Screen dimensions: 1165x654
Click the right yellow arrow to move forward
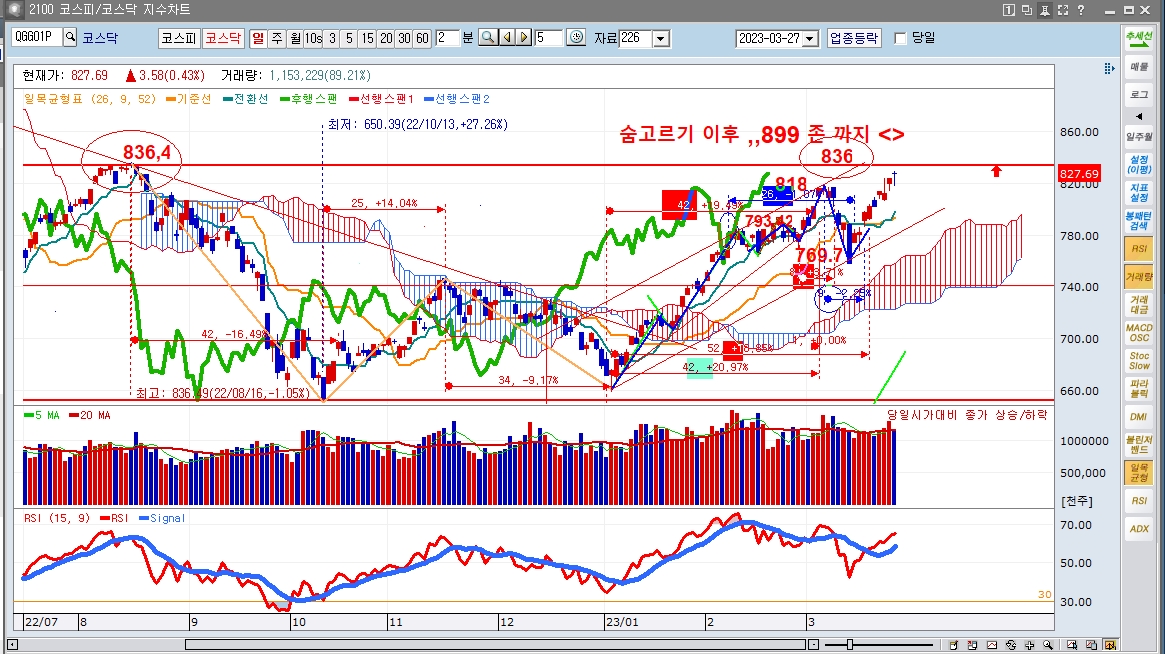(524, 37)
